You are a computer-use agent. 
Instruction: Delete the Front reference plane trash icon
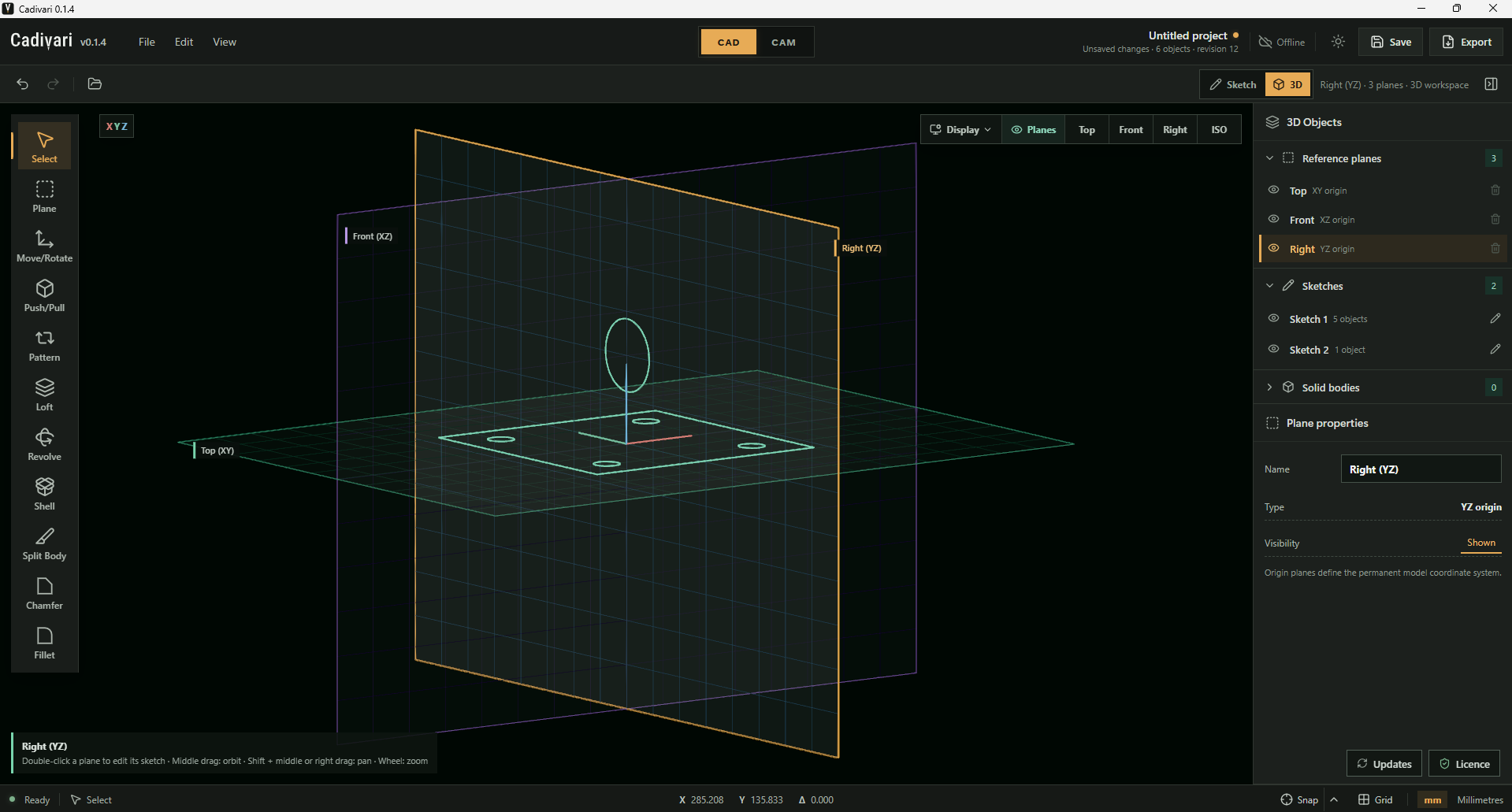coord(1495,219)
